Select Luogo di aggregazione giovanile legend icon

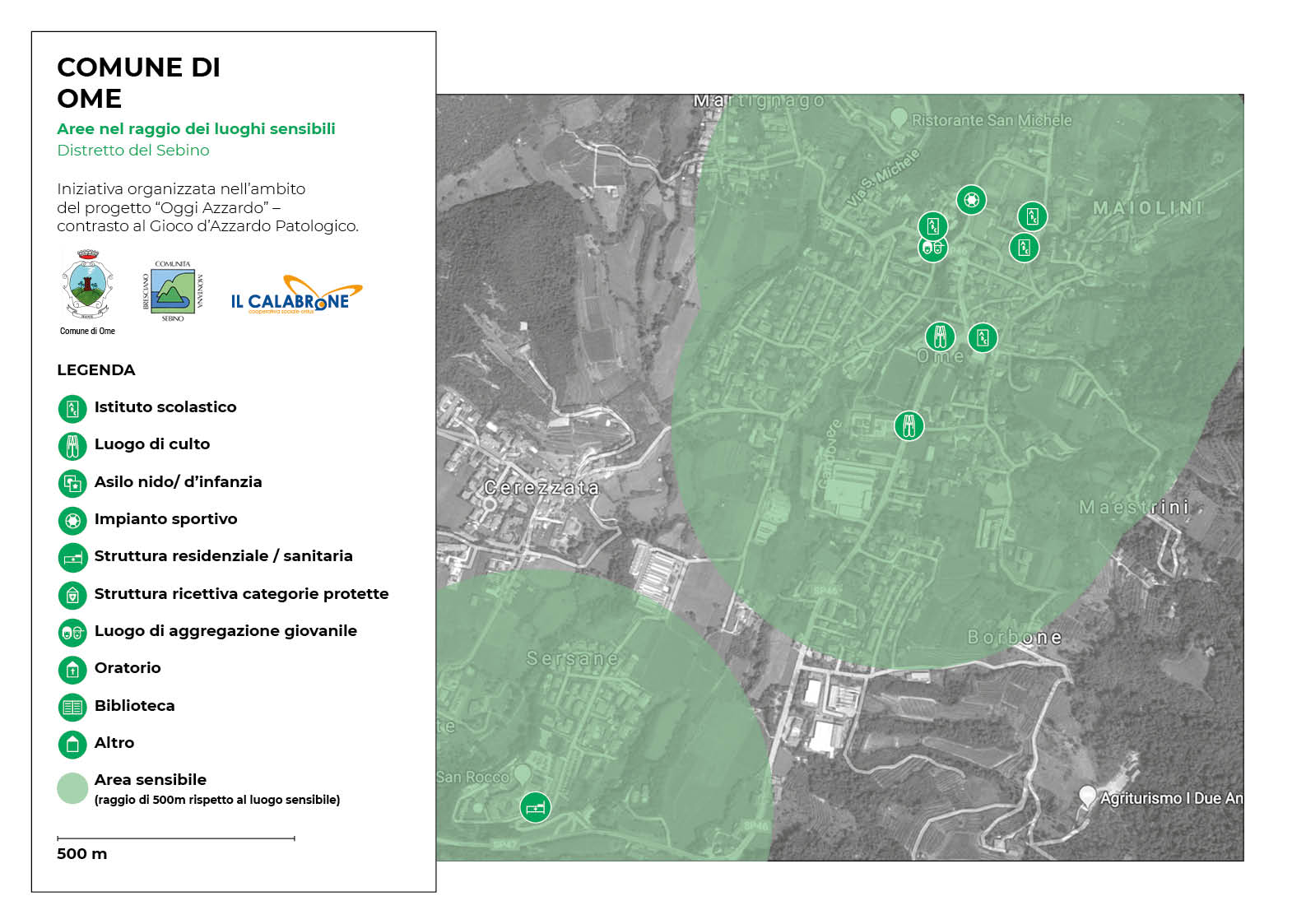(72, 633)
